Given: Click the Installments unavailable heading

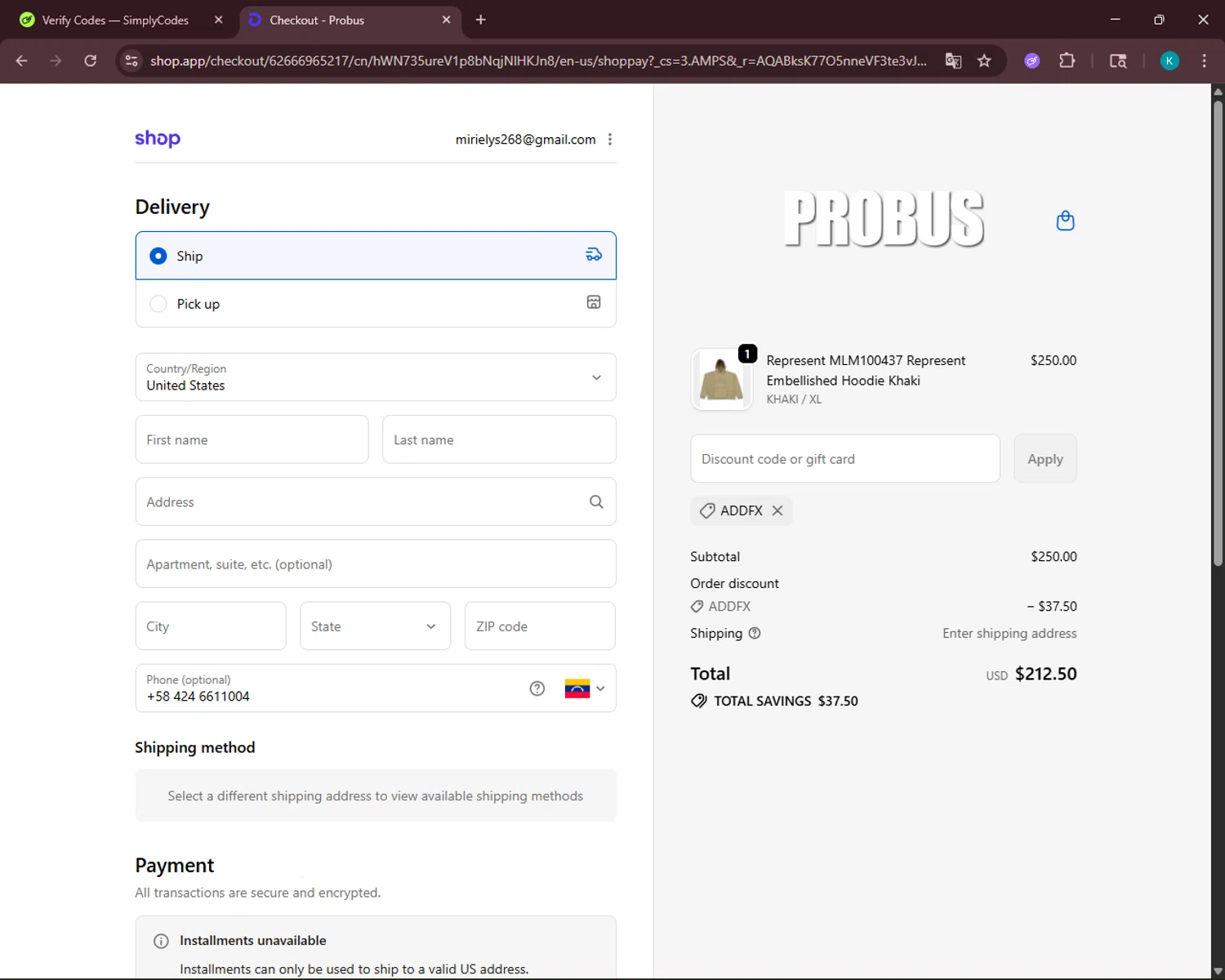Looking at the screenshot, I should coord(252,941).
